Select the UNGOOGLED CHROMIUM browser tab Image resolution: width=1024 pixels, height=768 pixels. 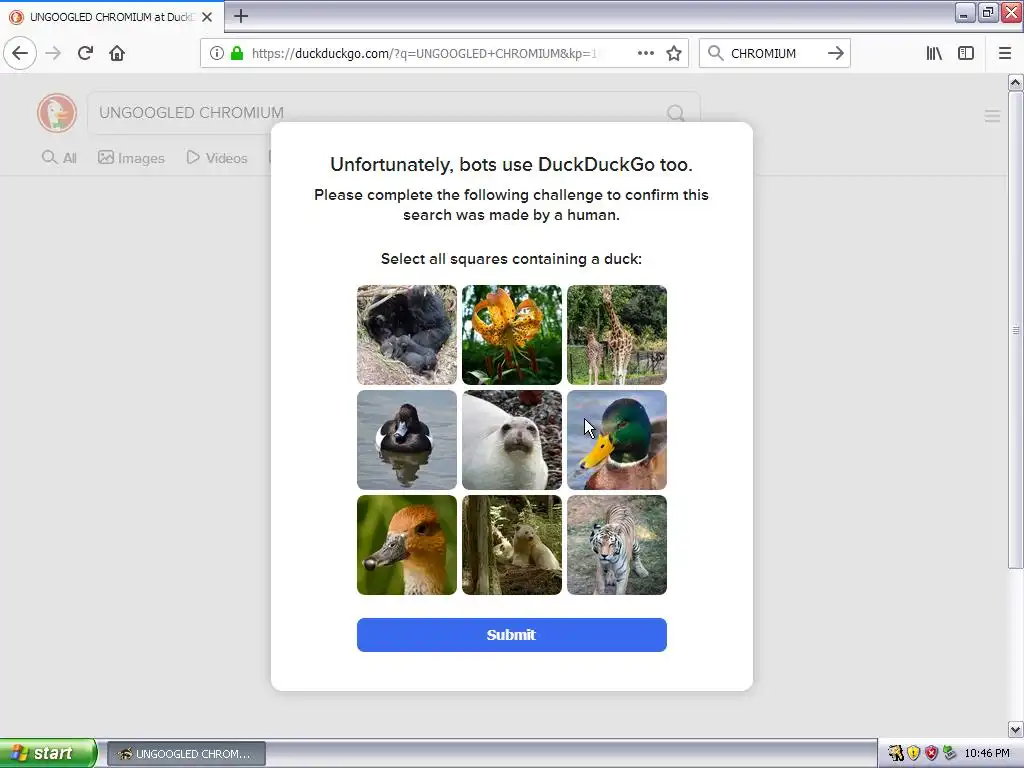tap(111, 17)
